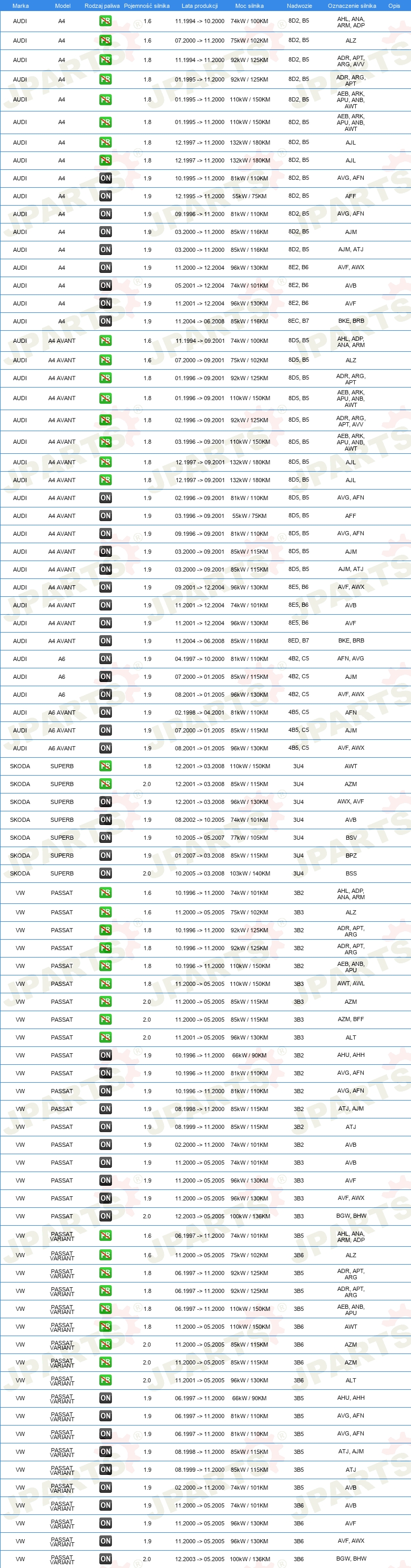The image size is (411, 1568).
Task: Click PB icon in SKODA SUPERB AZM row
Action: pos(105,784)
